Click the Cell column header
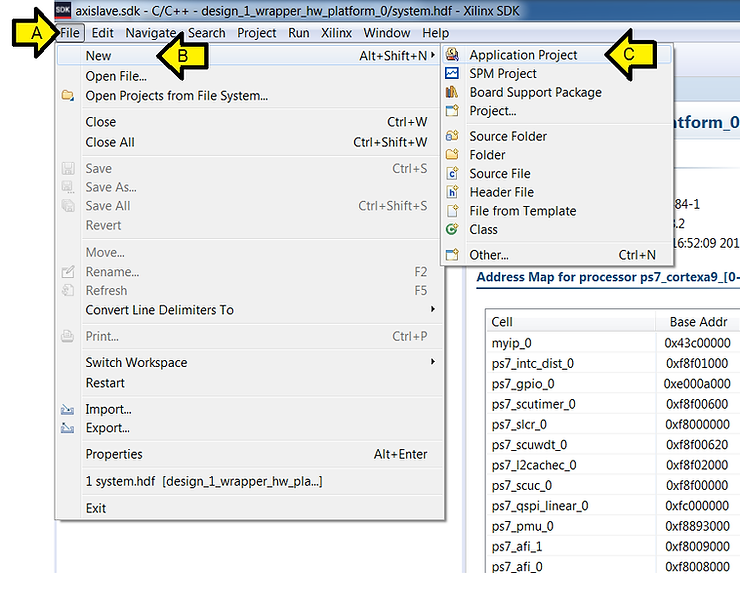The image size is (740, 606). [x=571, y=322]
